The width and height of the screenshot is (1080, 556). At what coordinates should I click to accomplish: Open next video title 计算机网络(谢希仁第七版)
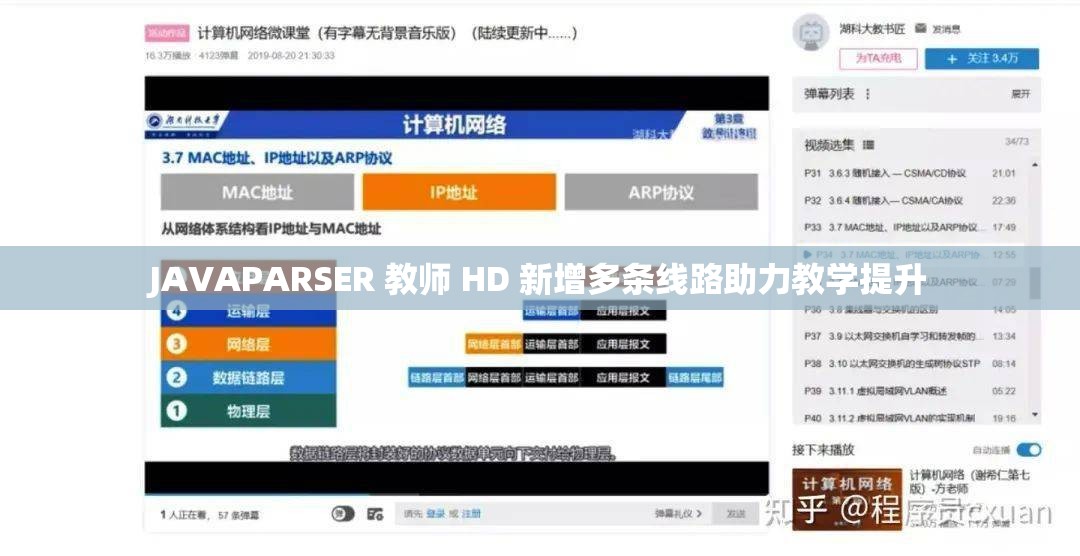tap(970, 482)
